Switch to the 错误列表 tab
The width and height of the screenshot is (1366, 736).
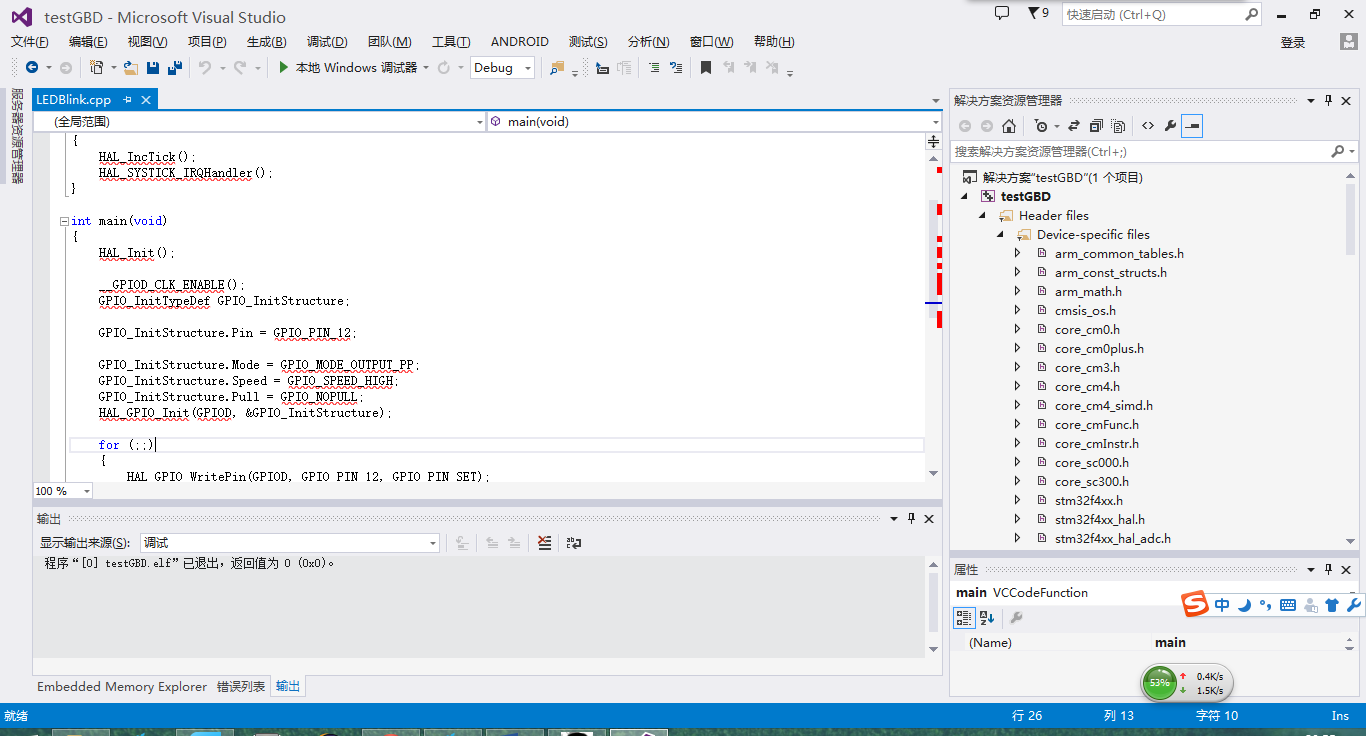(241, 687)
